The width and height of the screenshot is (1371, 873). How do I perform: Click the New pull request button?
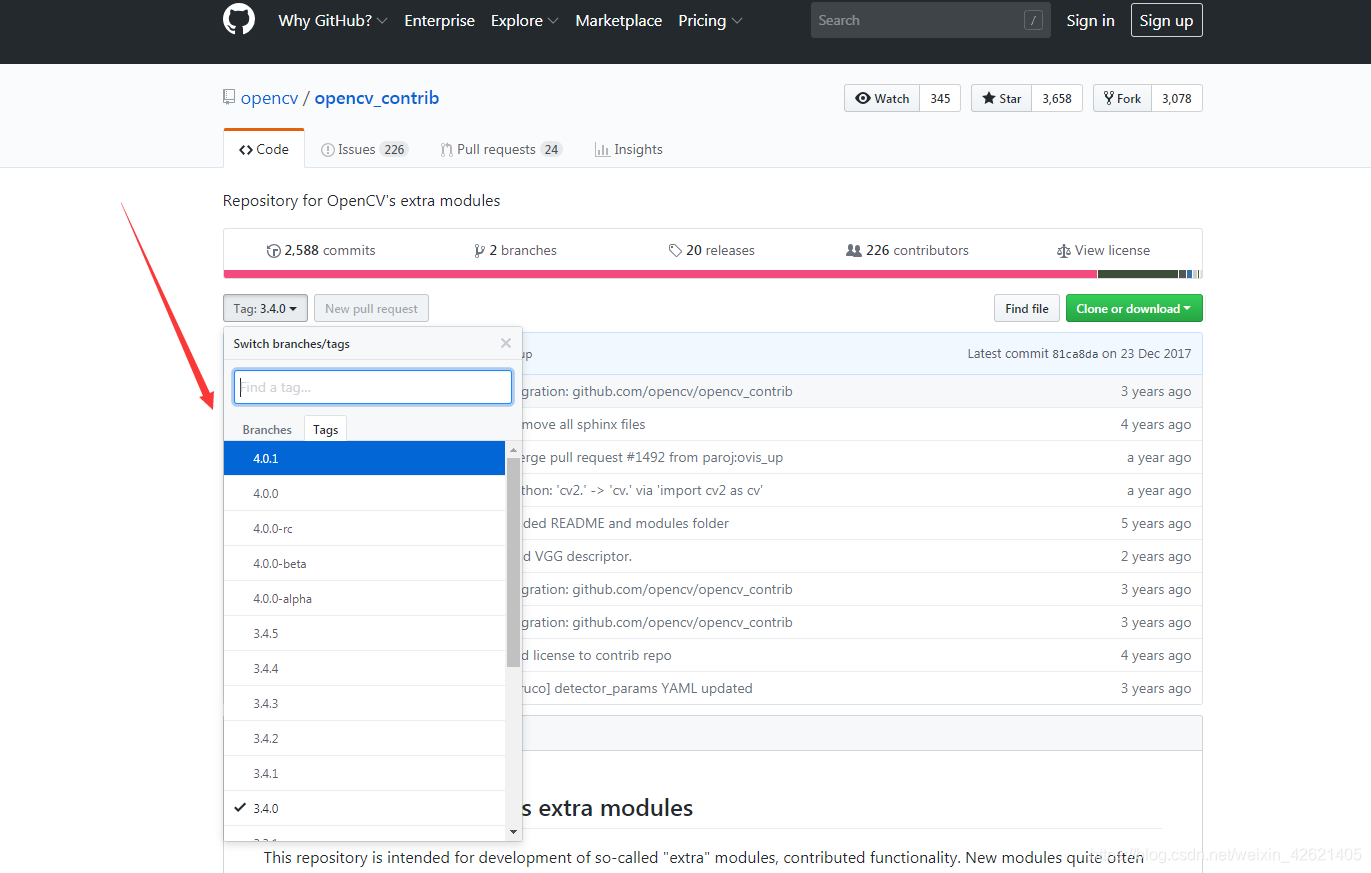[371, 308]
